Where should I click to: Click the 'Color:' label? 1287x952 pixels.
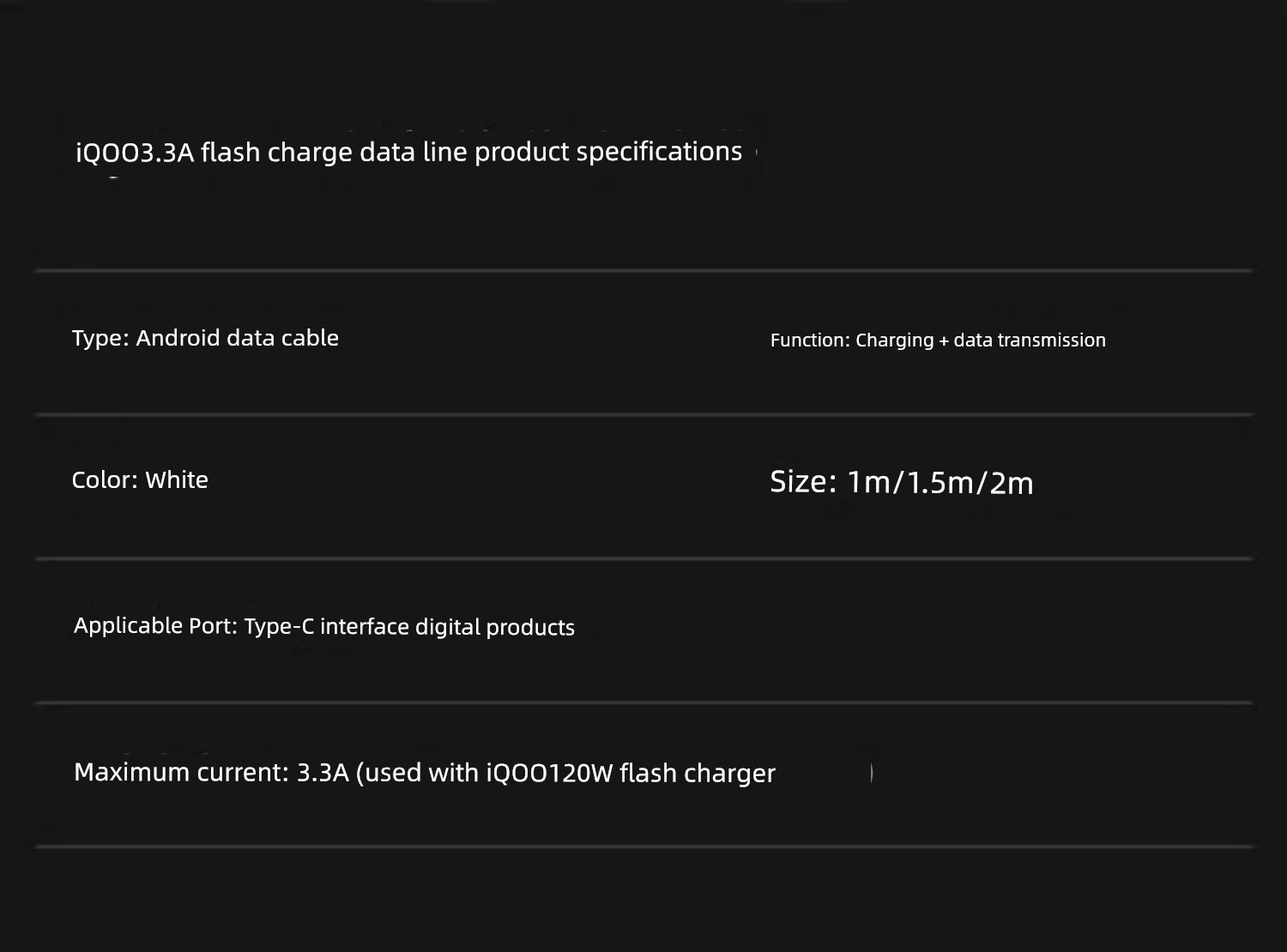(104, 480)
